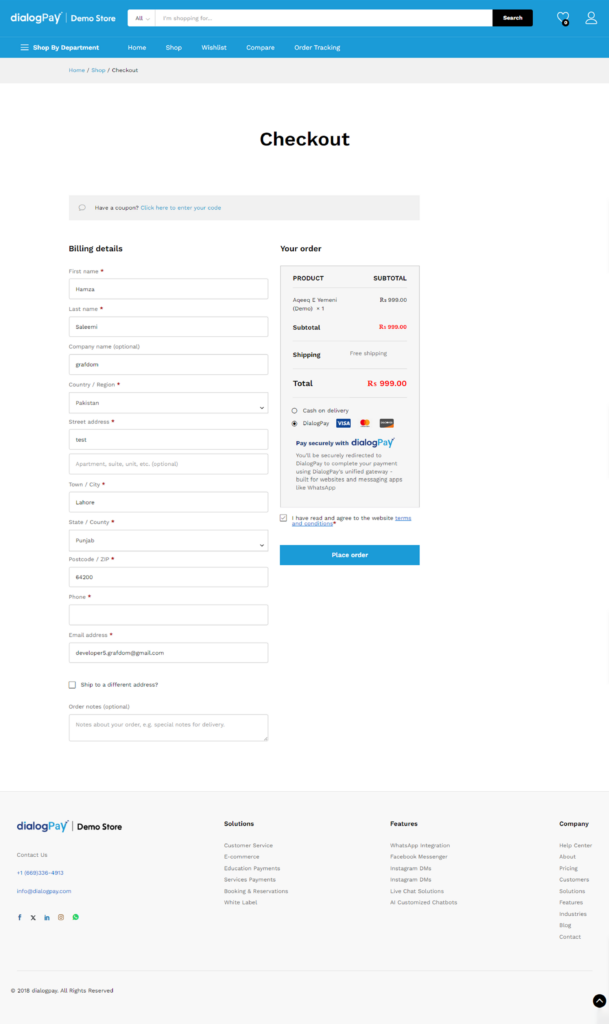Select the Cash on delivery payment option
The width and height of the screenshot is (609, 1024).
[x=294, y=410]
